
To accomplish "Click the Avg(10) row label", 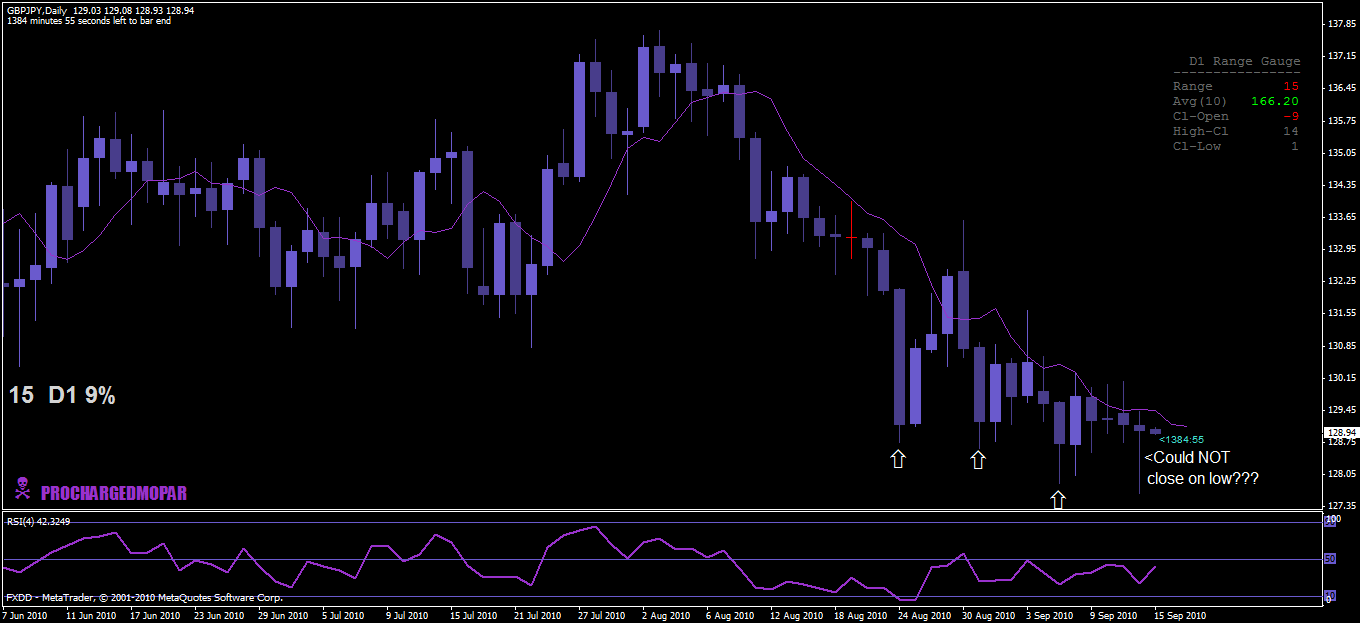I will tap(1201, 102).
